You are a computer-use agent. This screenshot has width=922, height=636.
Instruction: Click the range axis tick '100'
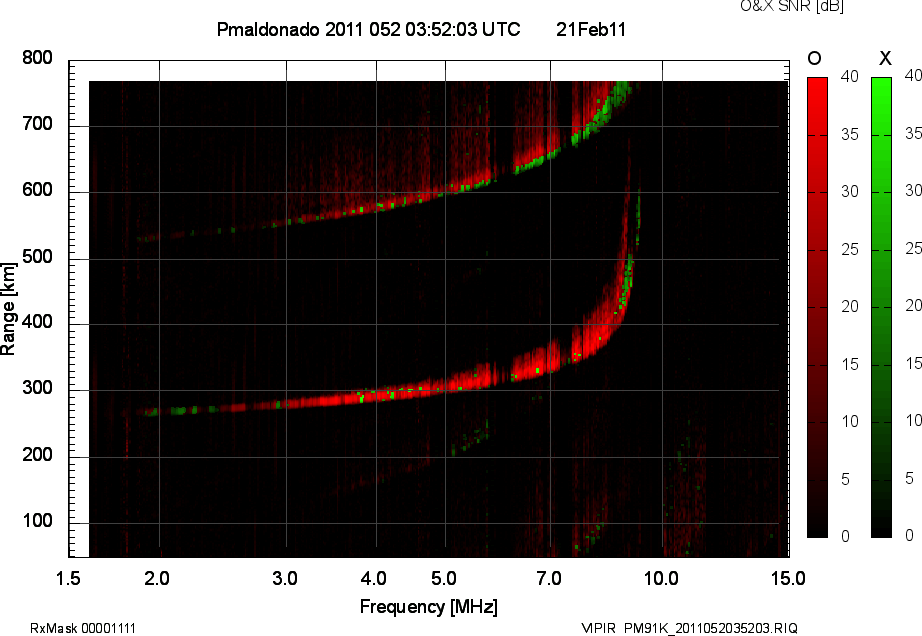38,520
